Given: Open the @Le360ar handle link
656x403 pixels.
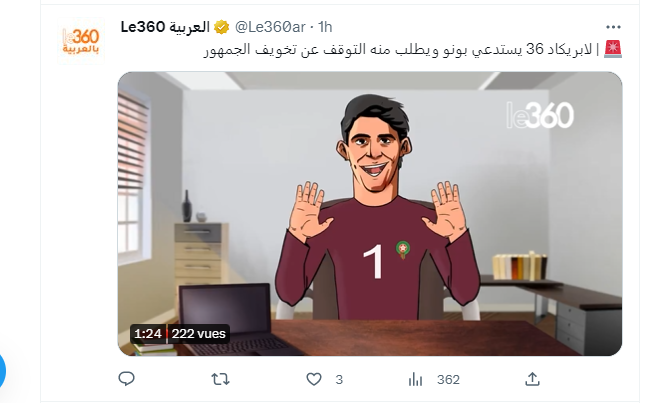Looking at the screenshot, I should point(270,27).
